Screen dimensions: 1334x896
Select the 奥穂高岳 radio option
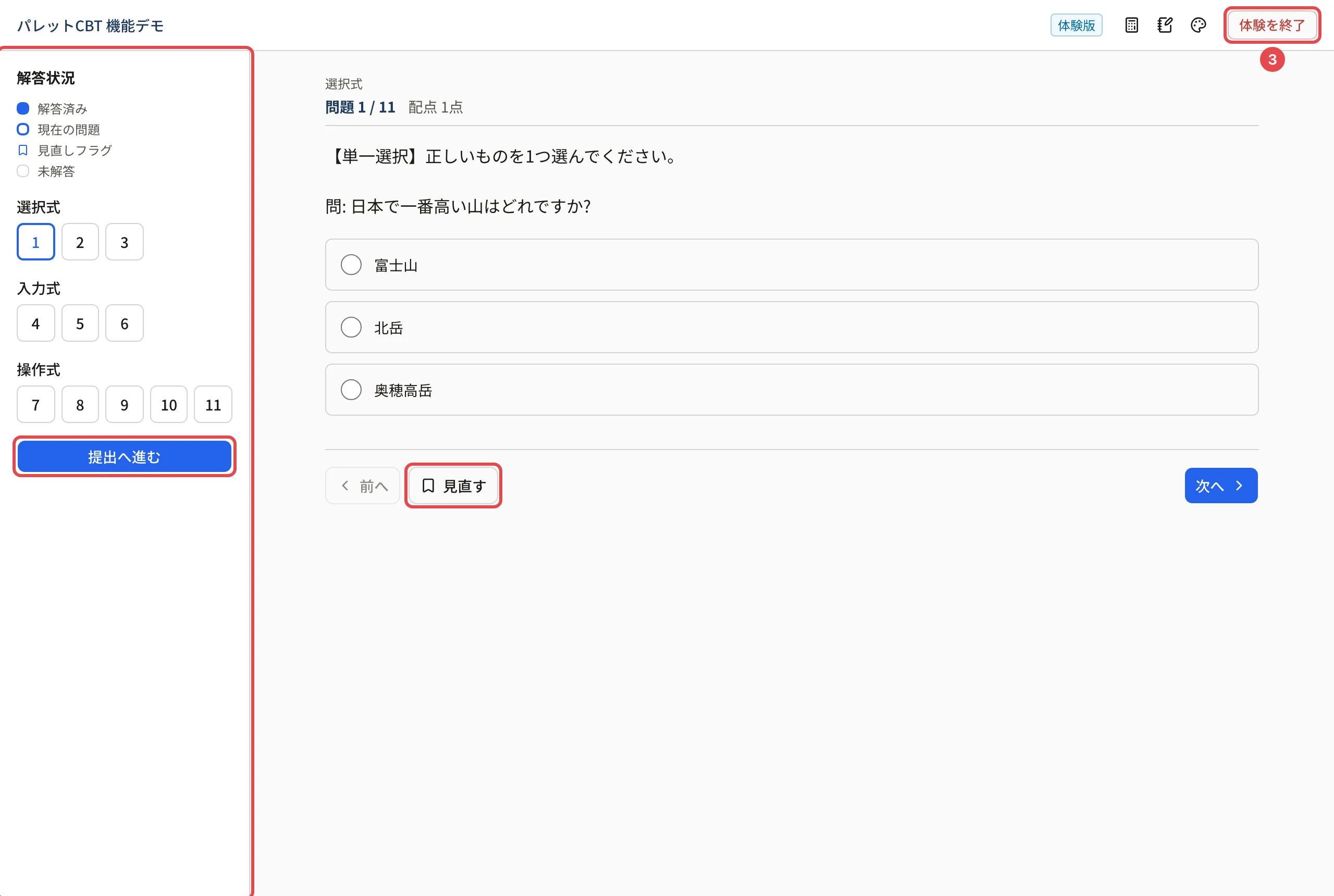click(x=792, y=390)
